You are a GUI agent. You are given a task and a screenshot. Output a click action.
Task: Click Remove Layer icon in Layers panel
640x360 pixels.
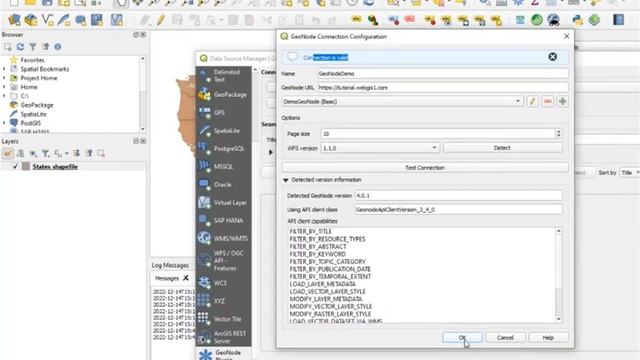[x=101, y=153]
